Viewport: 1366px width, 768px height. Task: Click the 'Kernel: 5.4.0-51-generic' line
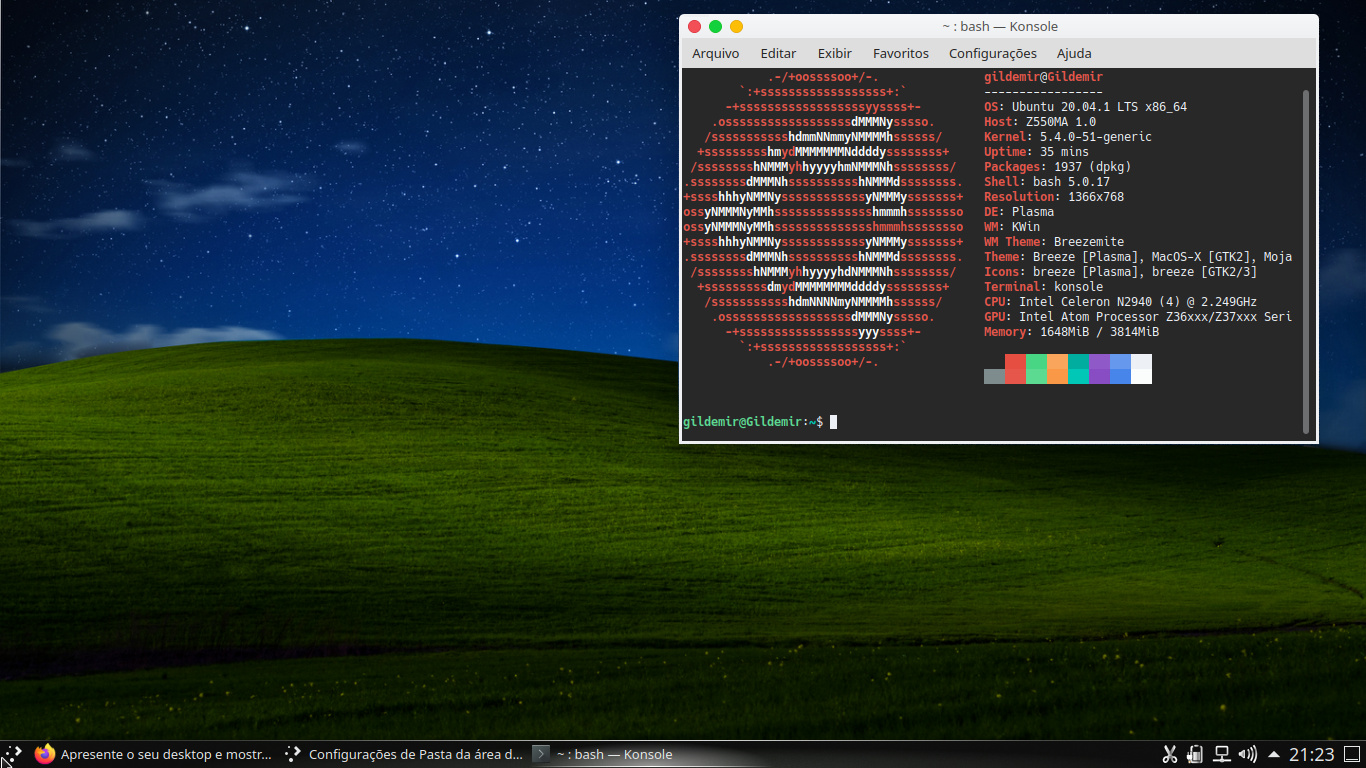click(x=1068, y=137)
